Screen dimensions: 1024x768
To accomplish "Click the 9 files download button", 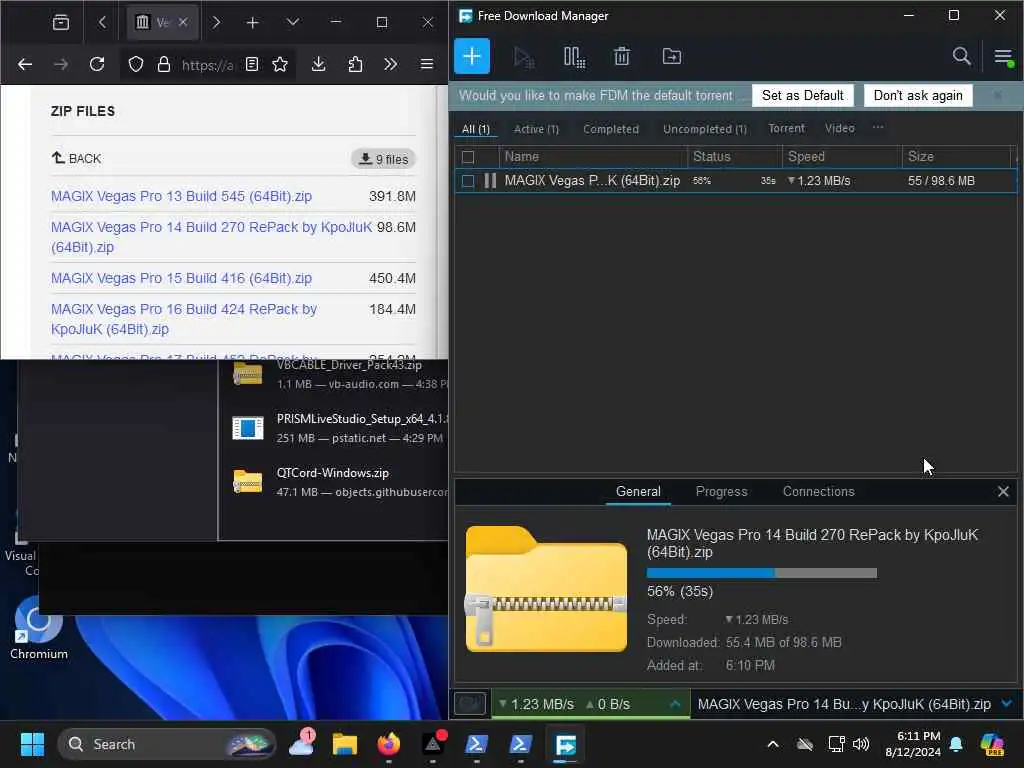I will click(x=384, y=159).
